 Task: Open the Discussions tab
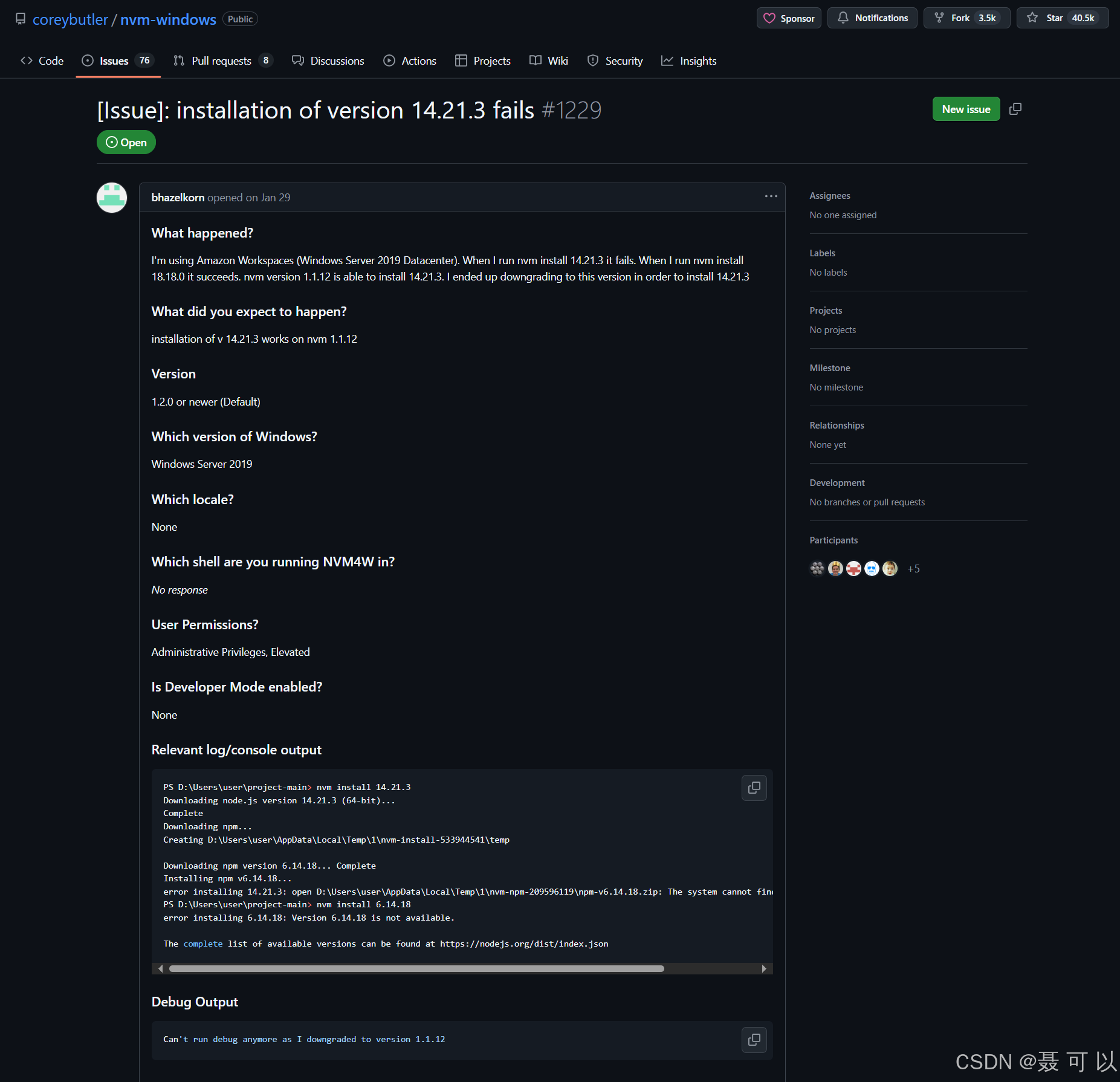coord(328,60)
